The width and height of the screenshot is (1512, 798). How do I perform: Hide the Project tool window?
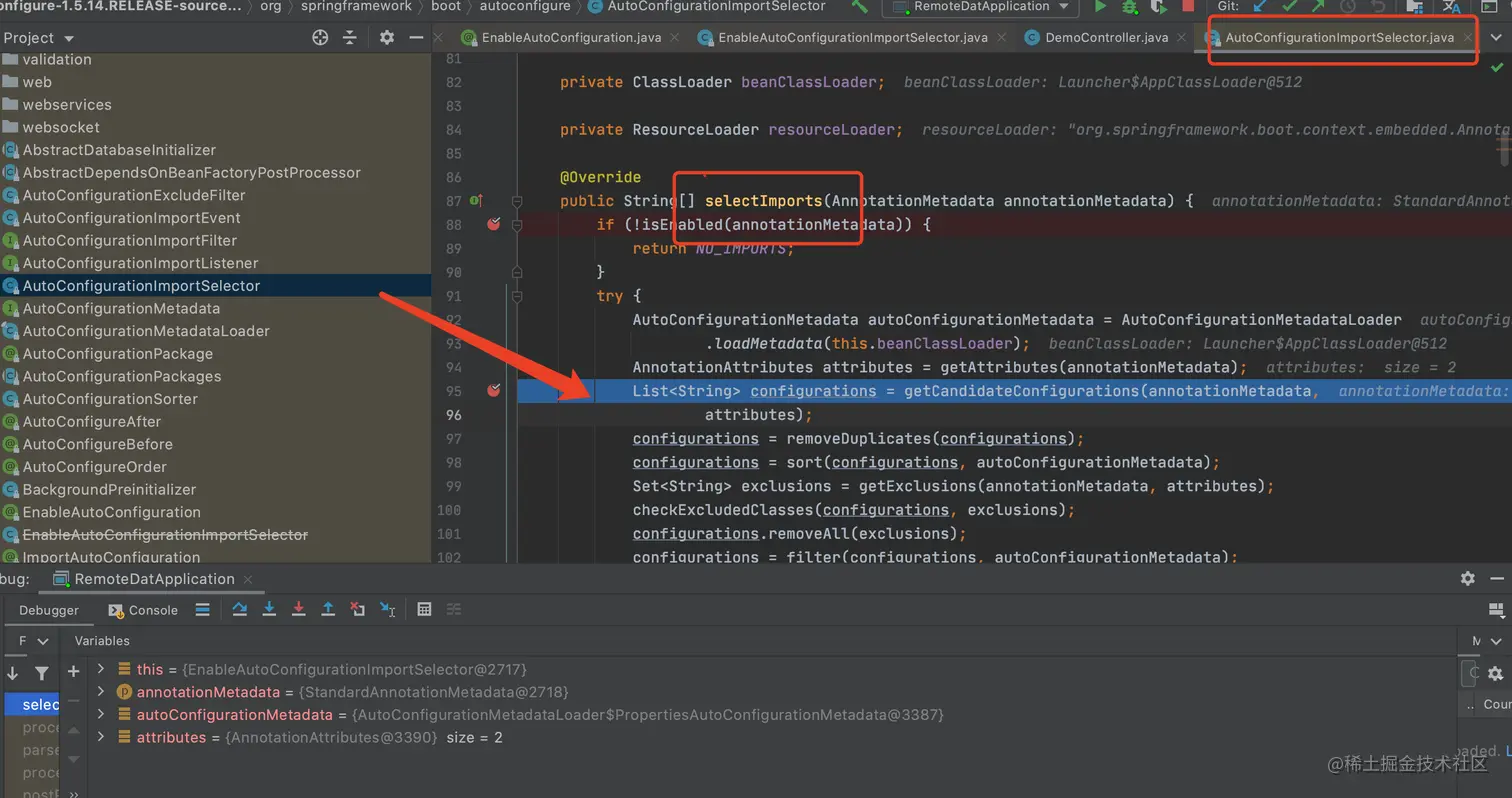click(416, 38)
